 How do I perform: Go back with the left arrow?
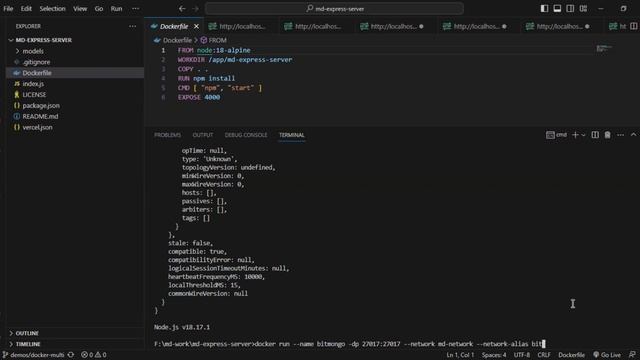(x=182, y=9)
